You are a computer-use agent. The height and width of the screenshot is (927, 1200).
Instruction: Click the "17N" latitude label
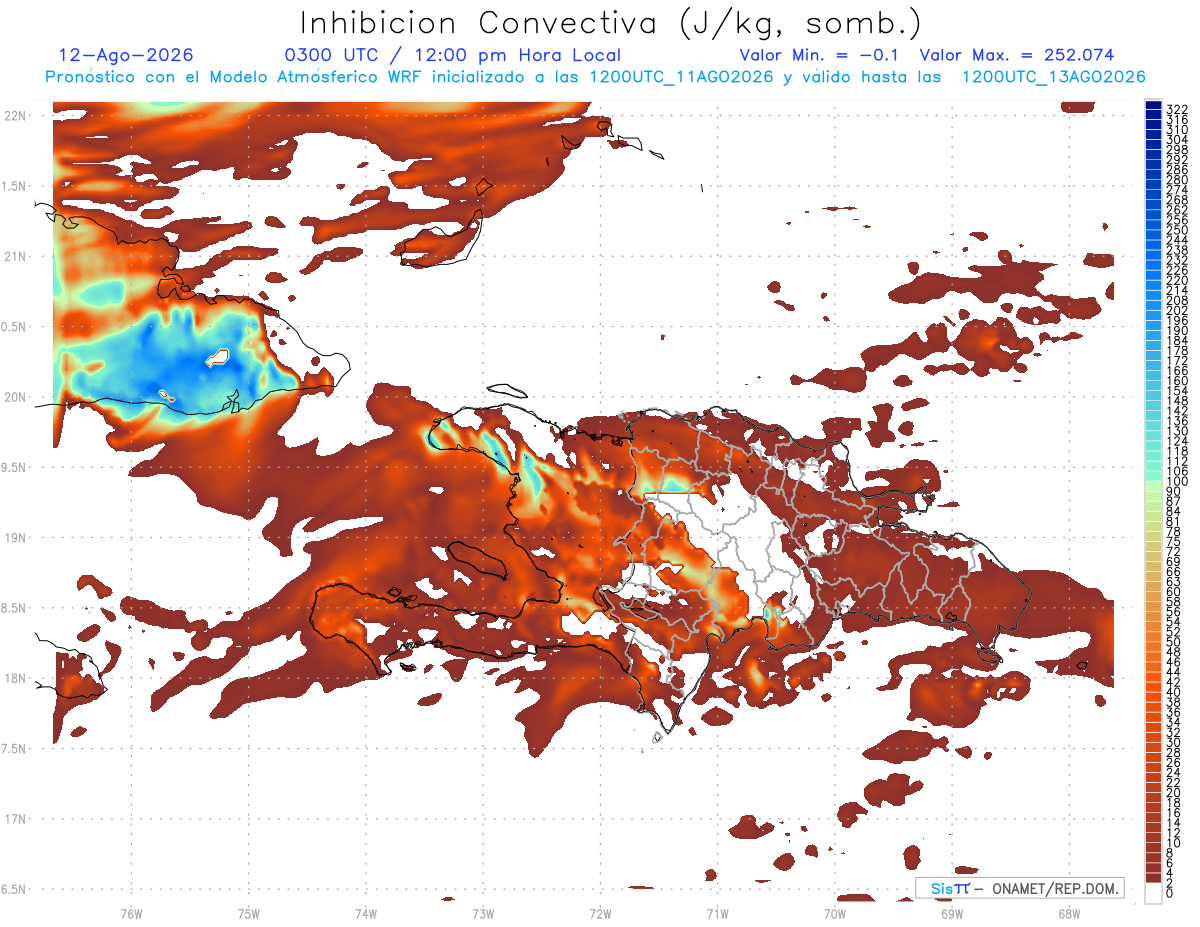(x=16, y=819)
